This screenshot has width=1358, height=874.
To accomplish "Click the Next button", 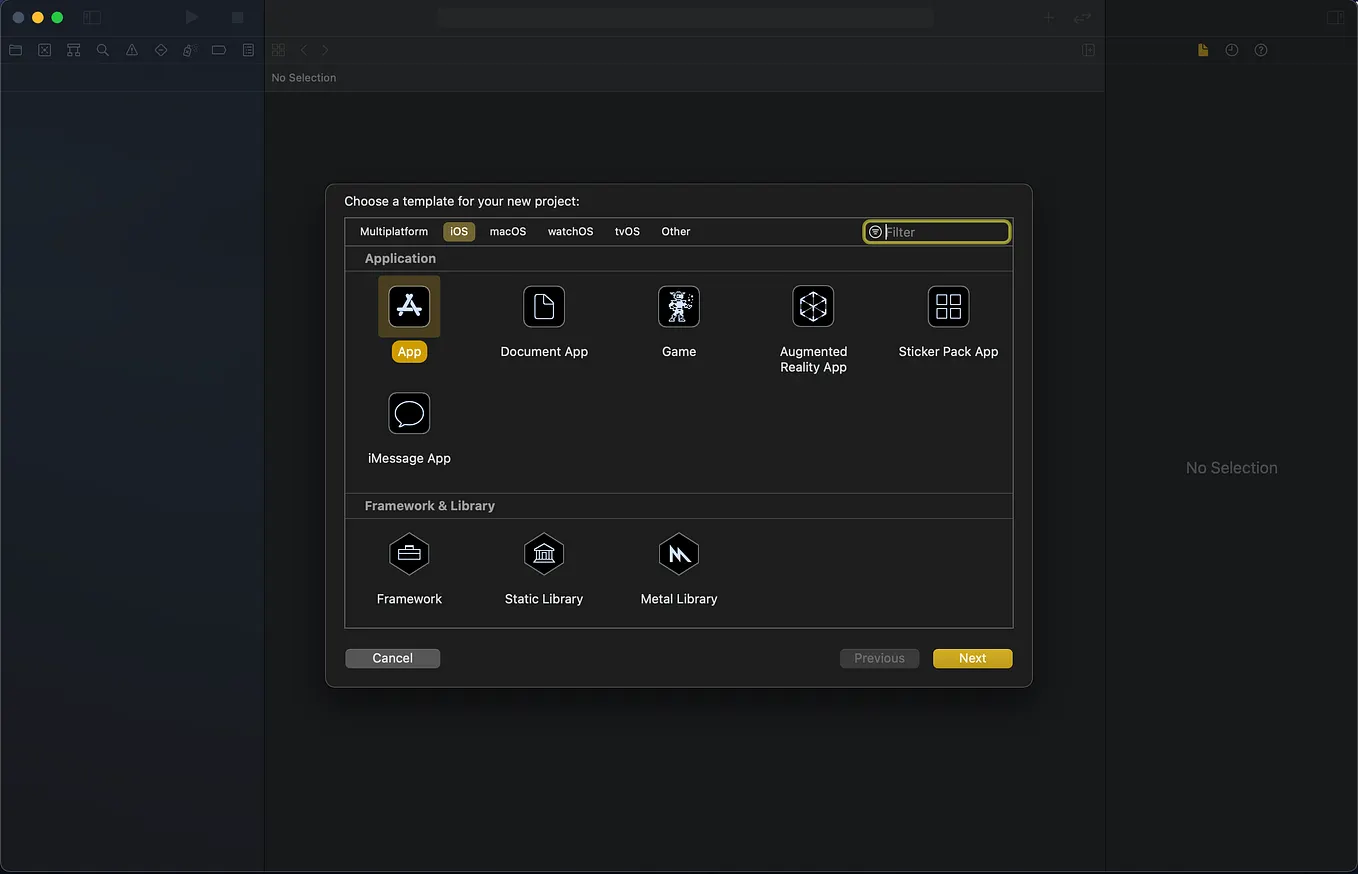I will (x=973, y=658).
